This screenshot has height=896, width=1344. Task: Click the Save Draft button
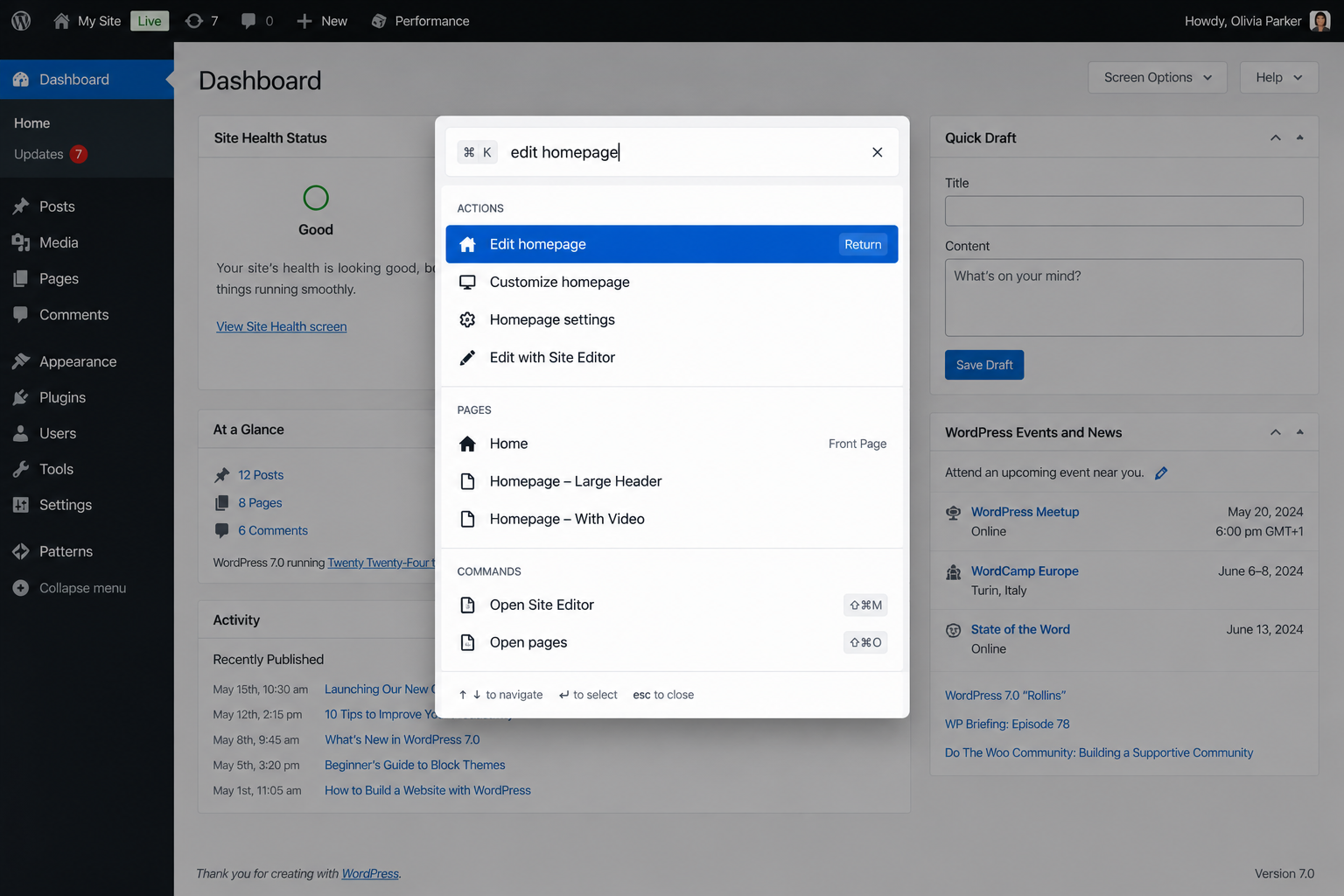[x=984, y=365]
